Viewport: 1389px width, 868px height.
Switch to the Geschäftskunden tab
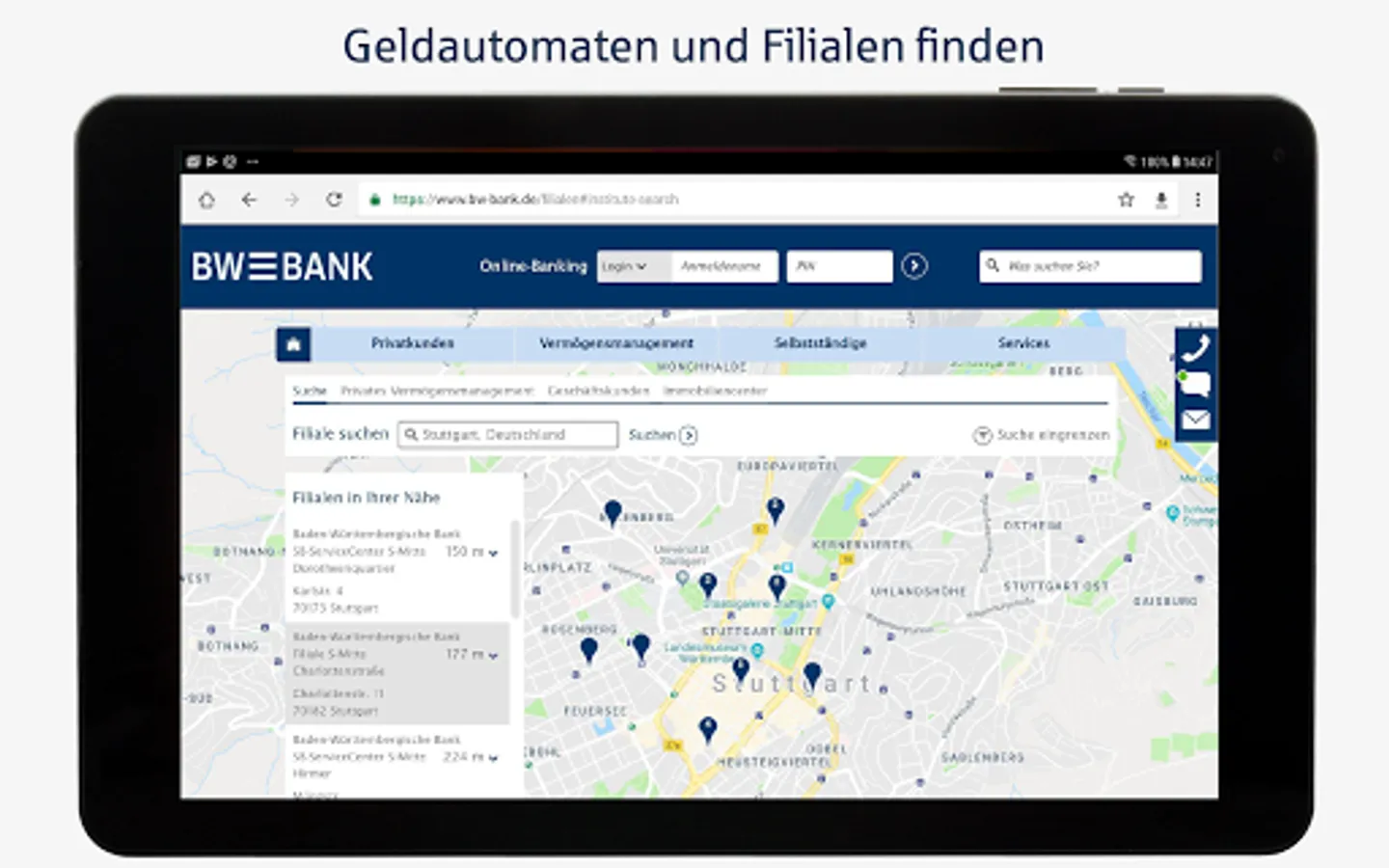tap(598, 391)
